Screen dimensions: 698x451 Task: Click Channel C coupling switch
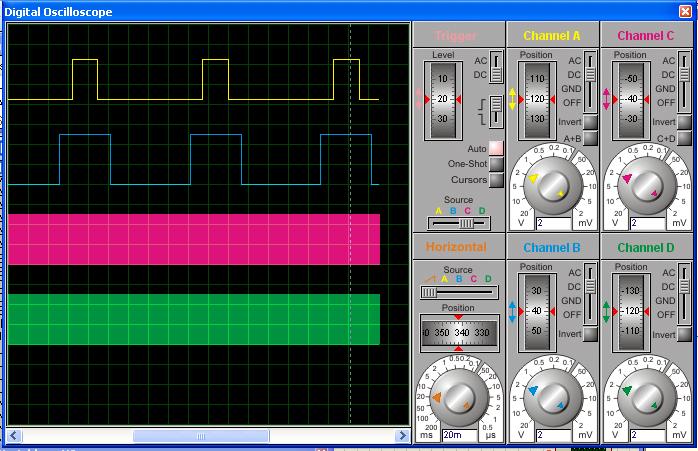(x=684, y=82)
